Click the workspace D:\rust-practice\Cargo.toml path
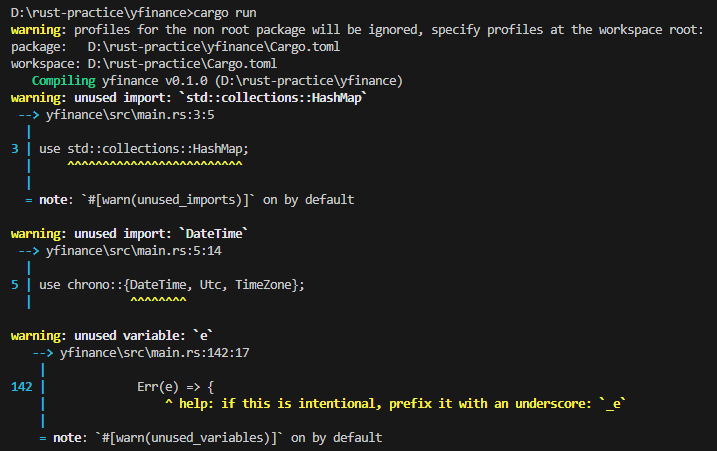Image resolution: width=717 pixels, height=451 pixels. click(182, 64)
